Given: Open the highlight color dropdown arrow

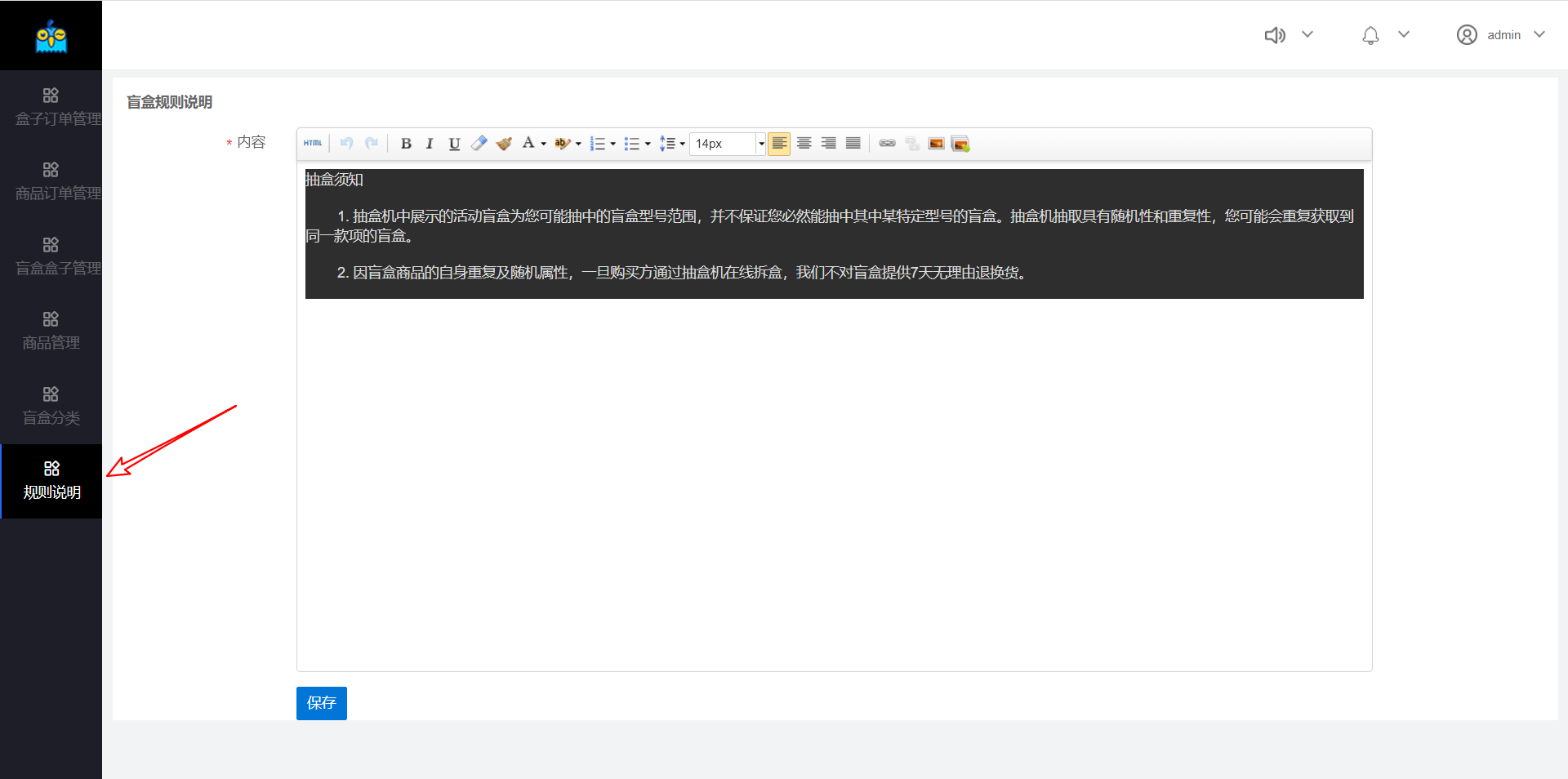Looking at the screenshot, I should pos(578,145).
